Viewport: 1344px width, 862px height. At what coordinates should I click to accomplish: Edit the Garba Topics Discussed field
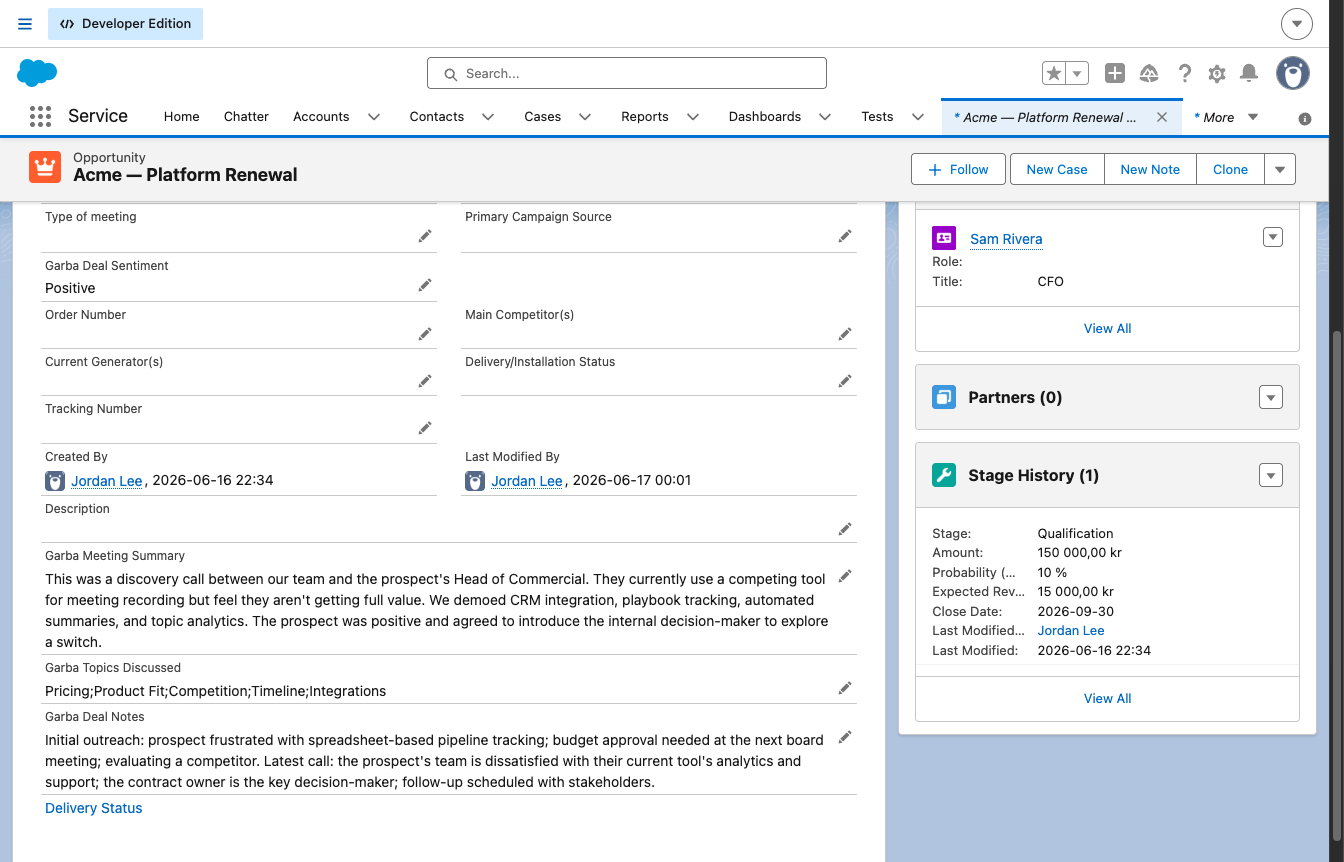click(x=845, y=688)
